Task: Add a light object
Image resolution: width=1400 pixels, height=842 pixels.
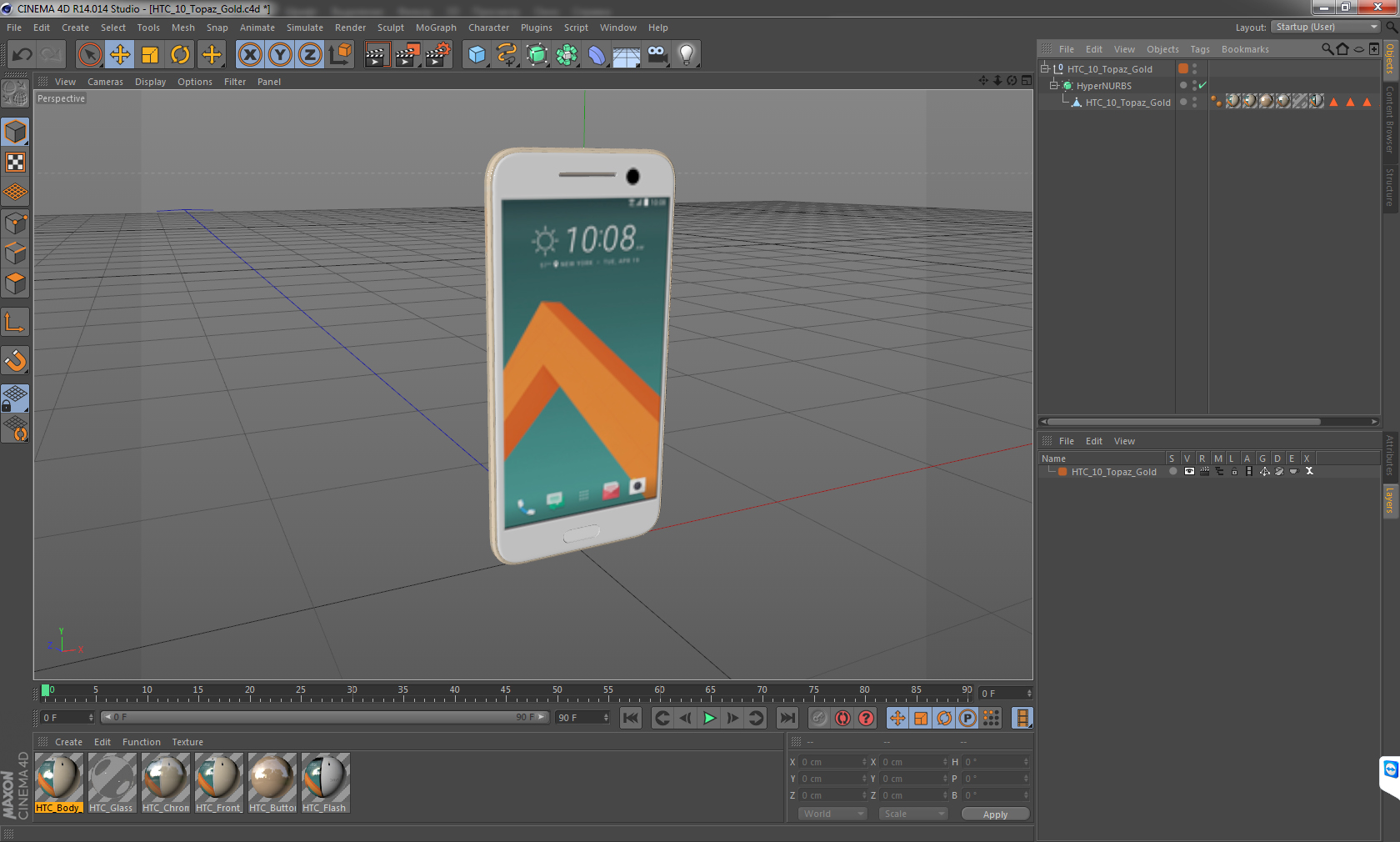Action: click(687, 55)
